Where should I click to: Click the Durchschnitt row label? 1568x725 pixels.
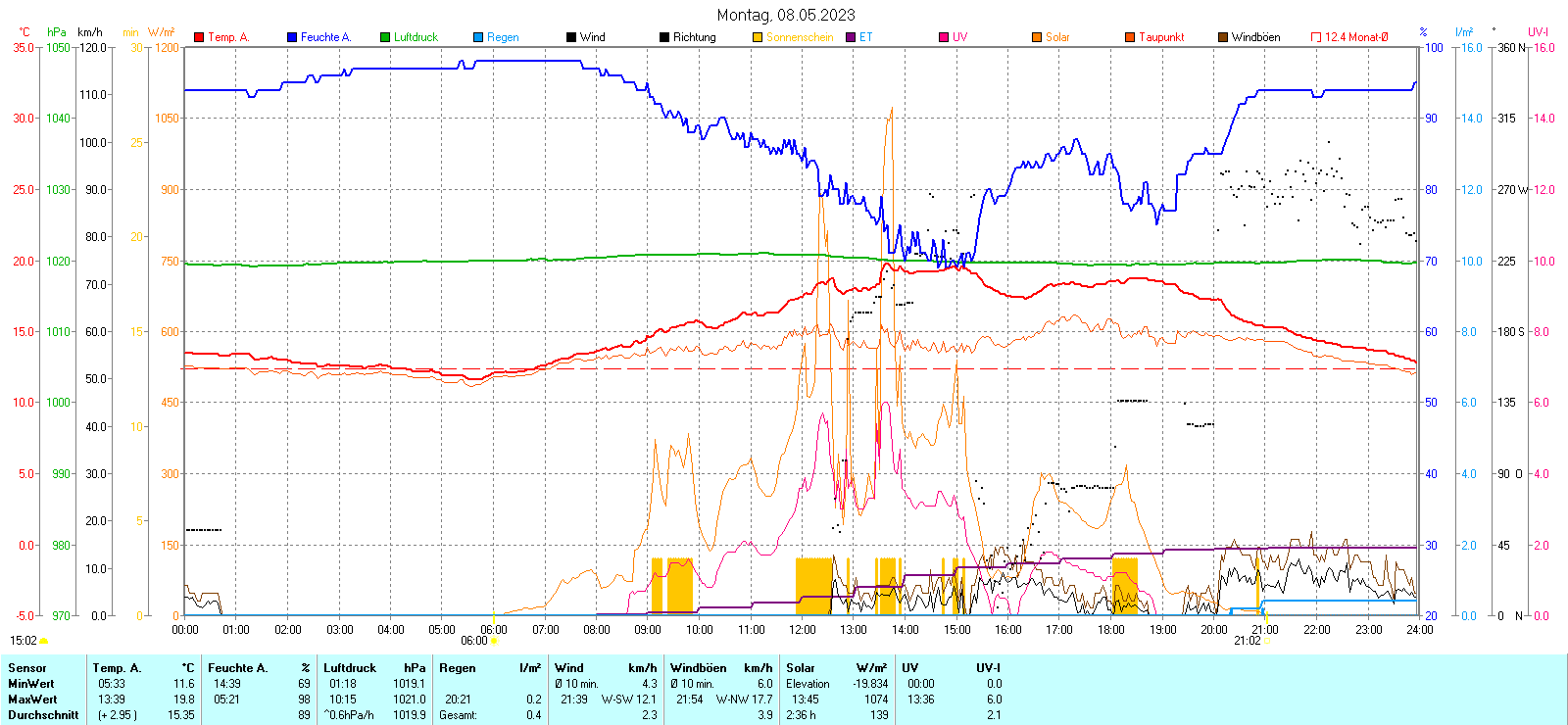[x=43, y=715]
